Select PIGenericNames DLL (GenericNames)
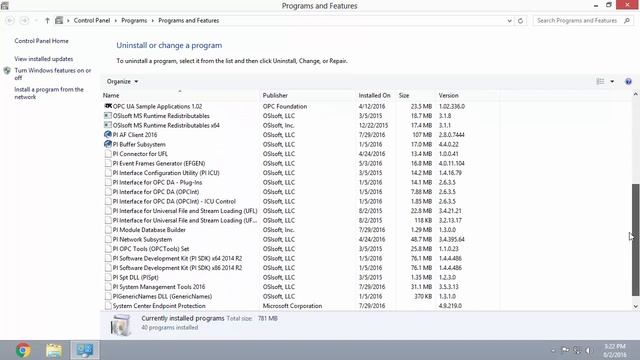 [300, 296]
